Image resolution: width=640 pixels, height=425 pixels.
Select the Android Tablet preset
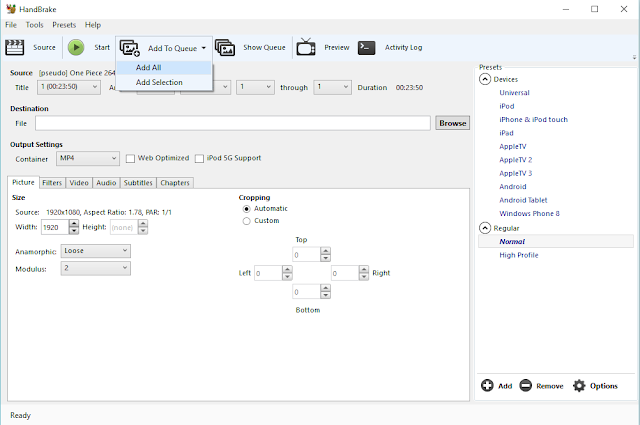tap(523, 200)
